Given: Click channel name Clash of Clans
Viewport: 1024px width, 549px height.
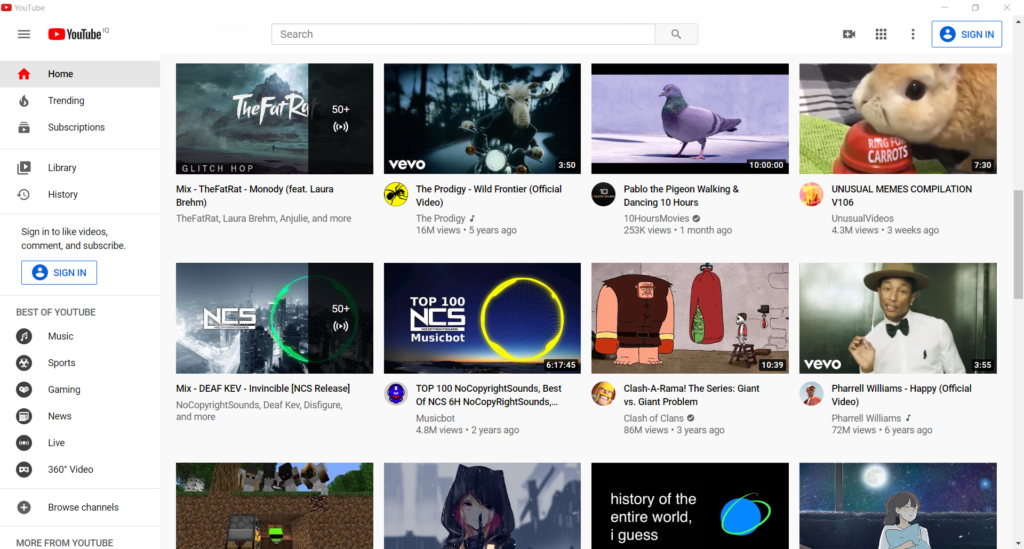Looking at the screenshot, I should 653,418.
